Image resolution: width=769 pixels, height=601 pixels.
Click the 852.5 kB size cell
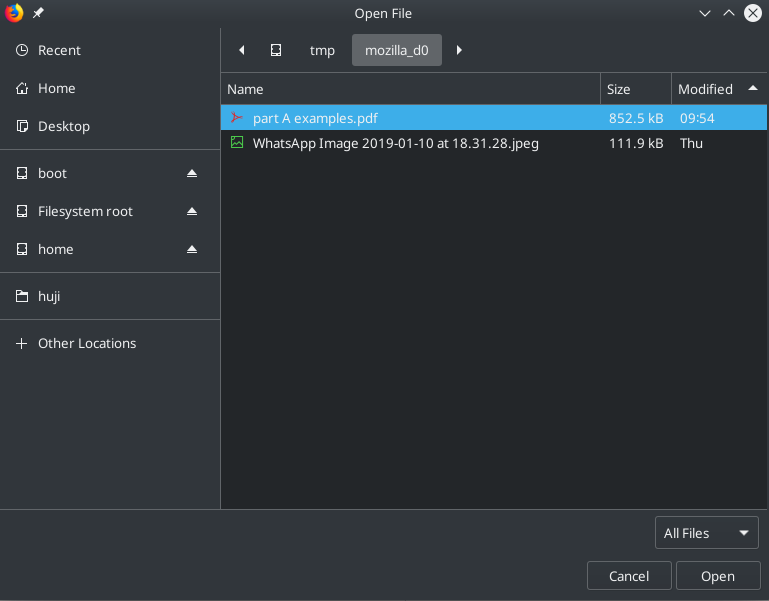click(x=636, y=118)
